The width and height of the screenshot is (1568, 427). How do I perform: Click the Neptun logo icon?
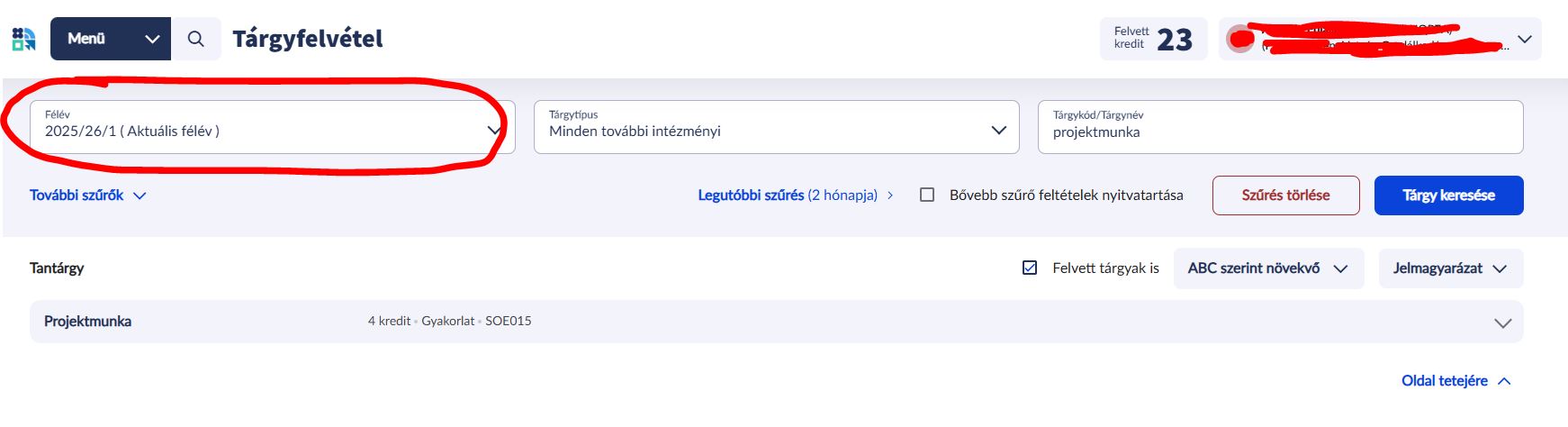(24, 39)
